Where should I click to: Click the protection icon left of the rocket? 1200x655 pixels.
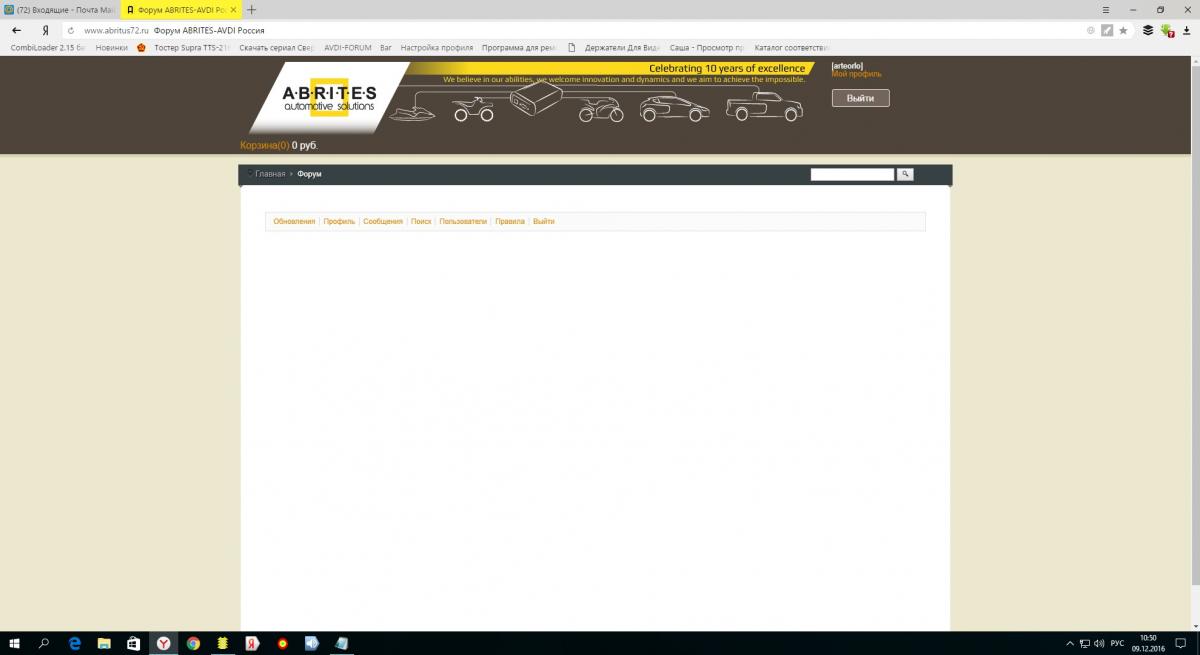[1091, 30]
